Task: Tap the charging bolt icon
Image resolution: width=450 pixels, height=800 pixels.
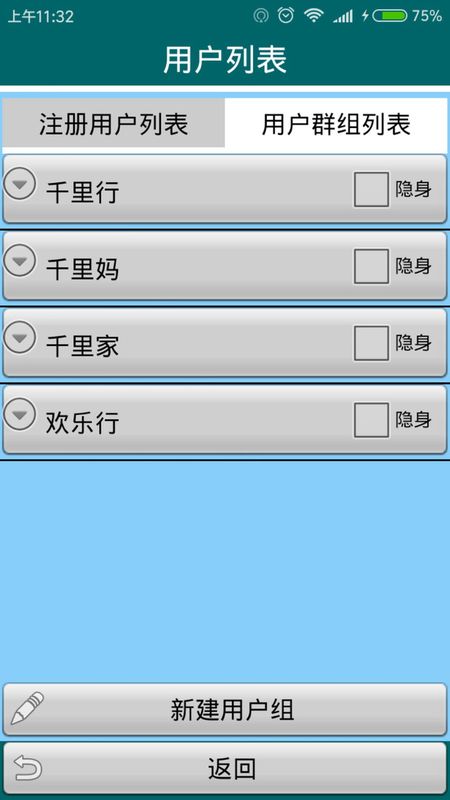Action: click(x=365, y=16)
